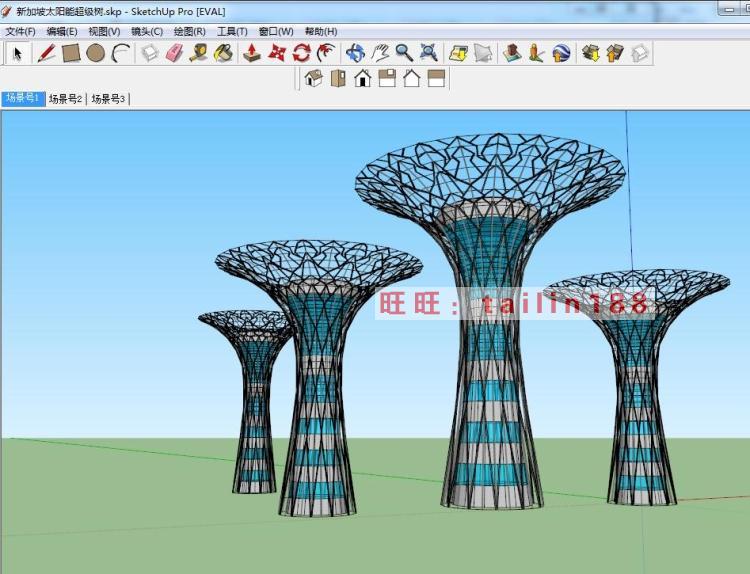This screenshot has width=750, height=574.
Task: Open the 编辑(E) menu
Action: click(x=62, y=32)
